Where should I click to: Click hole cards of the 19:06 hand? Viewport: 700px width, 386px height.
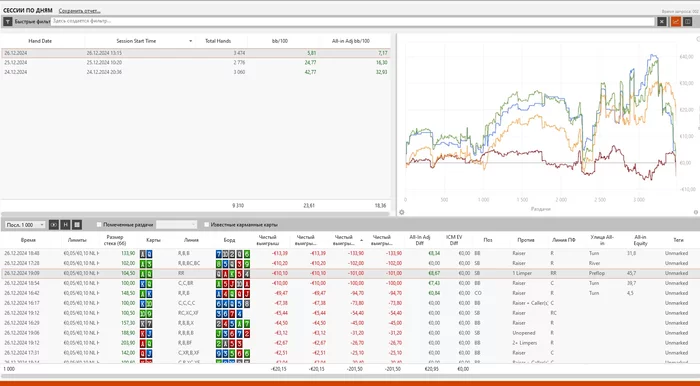[146, 333]
